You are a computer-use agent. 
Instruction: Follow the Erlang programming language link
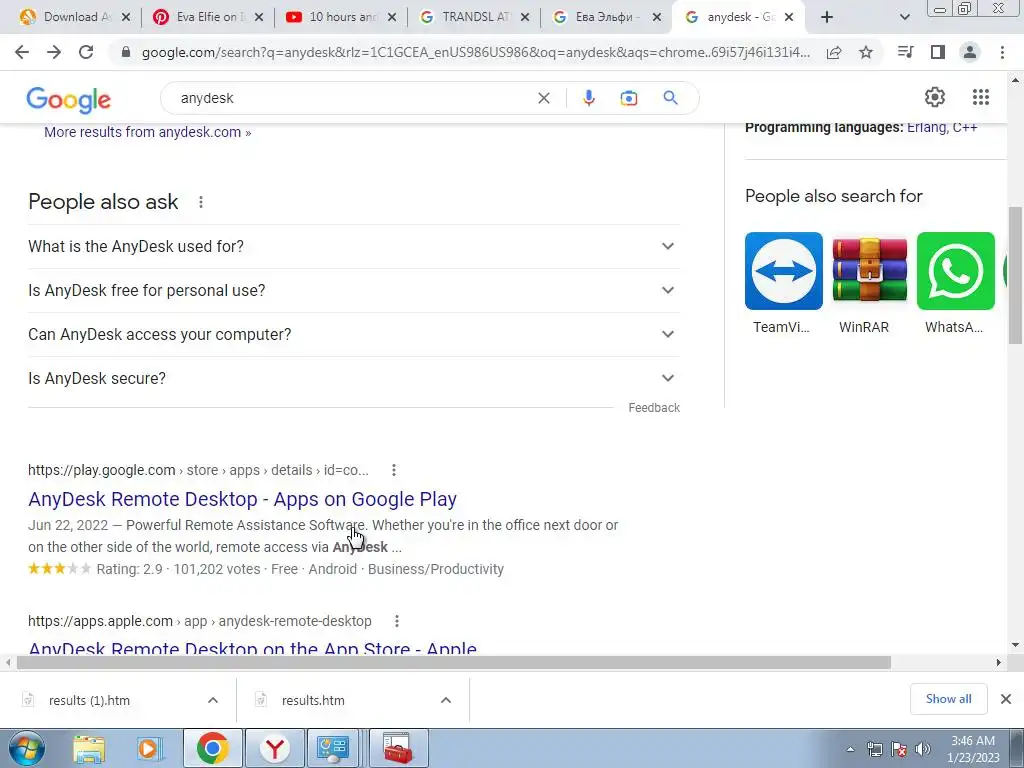pyautogui.click(x=927, y=127)
